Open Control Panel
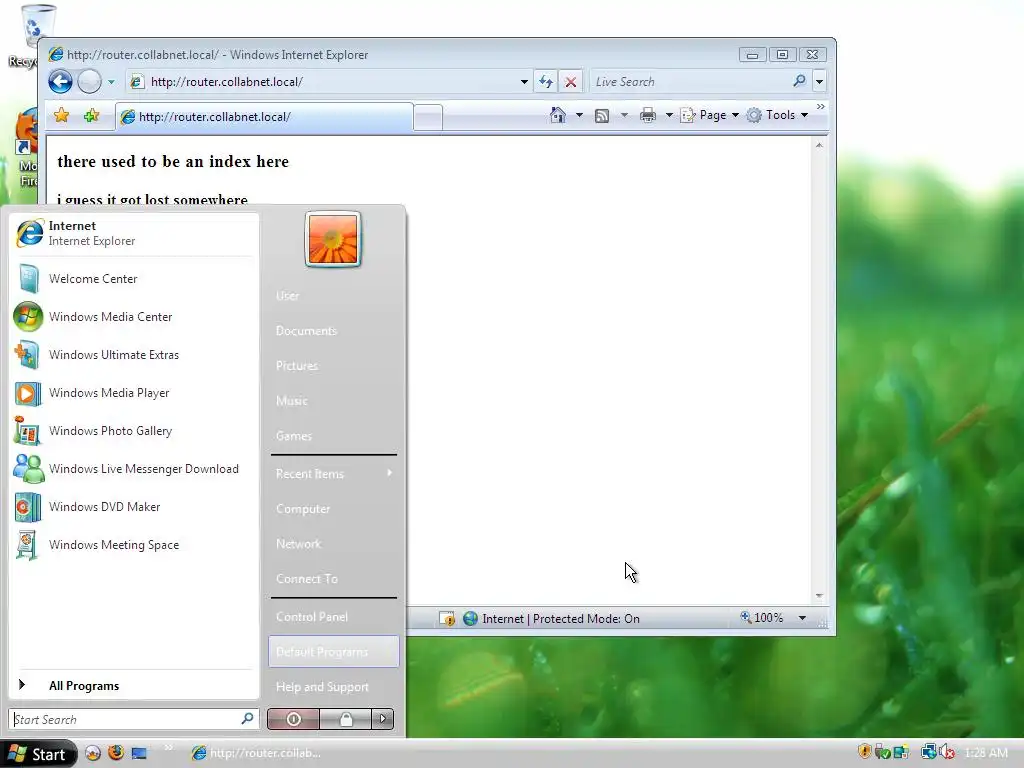Screen dimensions: 1024x768 pos(333,616)
